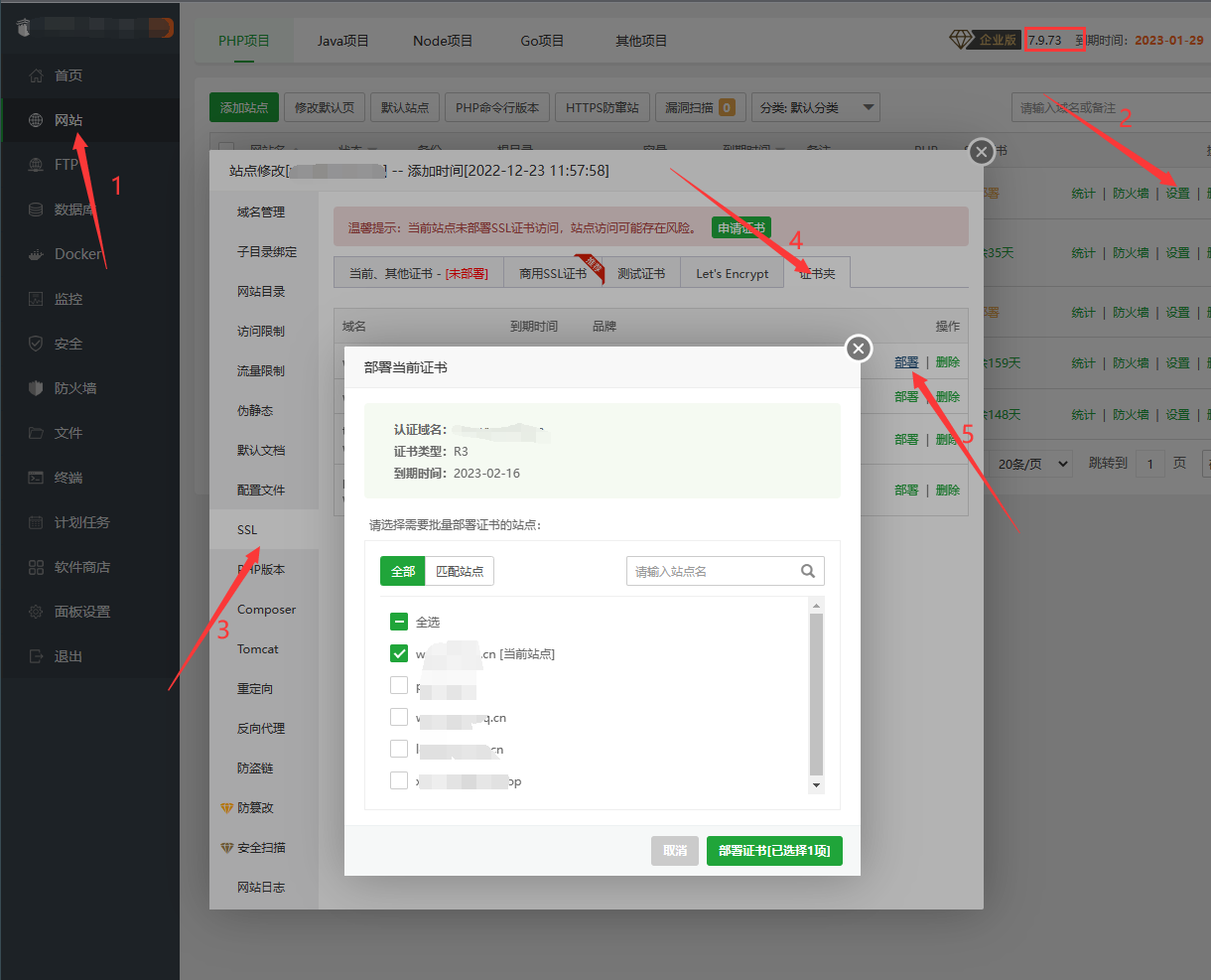1211x980 pixels.
Task: Uncheck the site marked [当前站点]
Action: click(399, 653)
